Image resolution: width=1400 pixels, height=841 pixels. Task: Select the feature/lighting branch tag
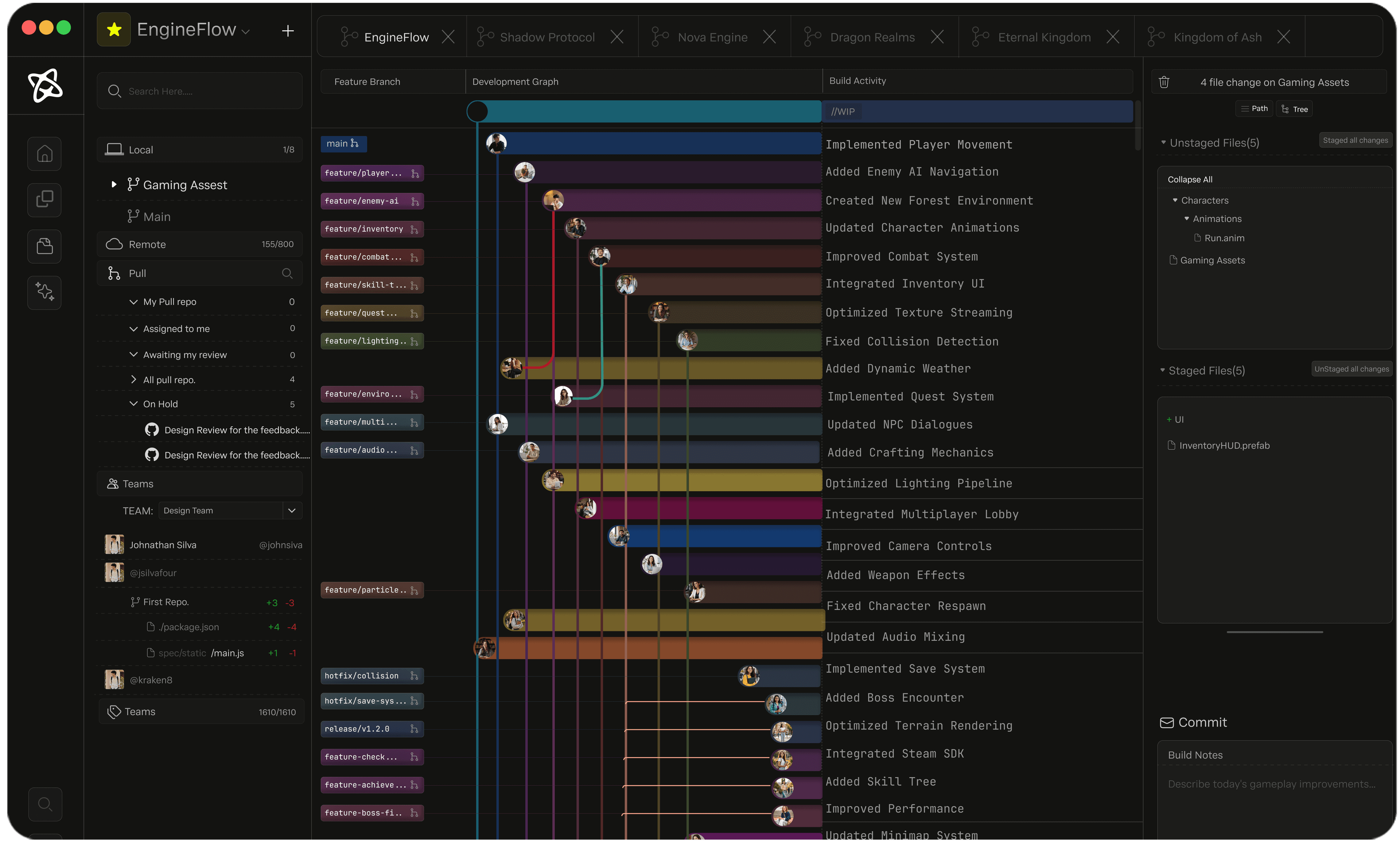[372, 341]
